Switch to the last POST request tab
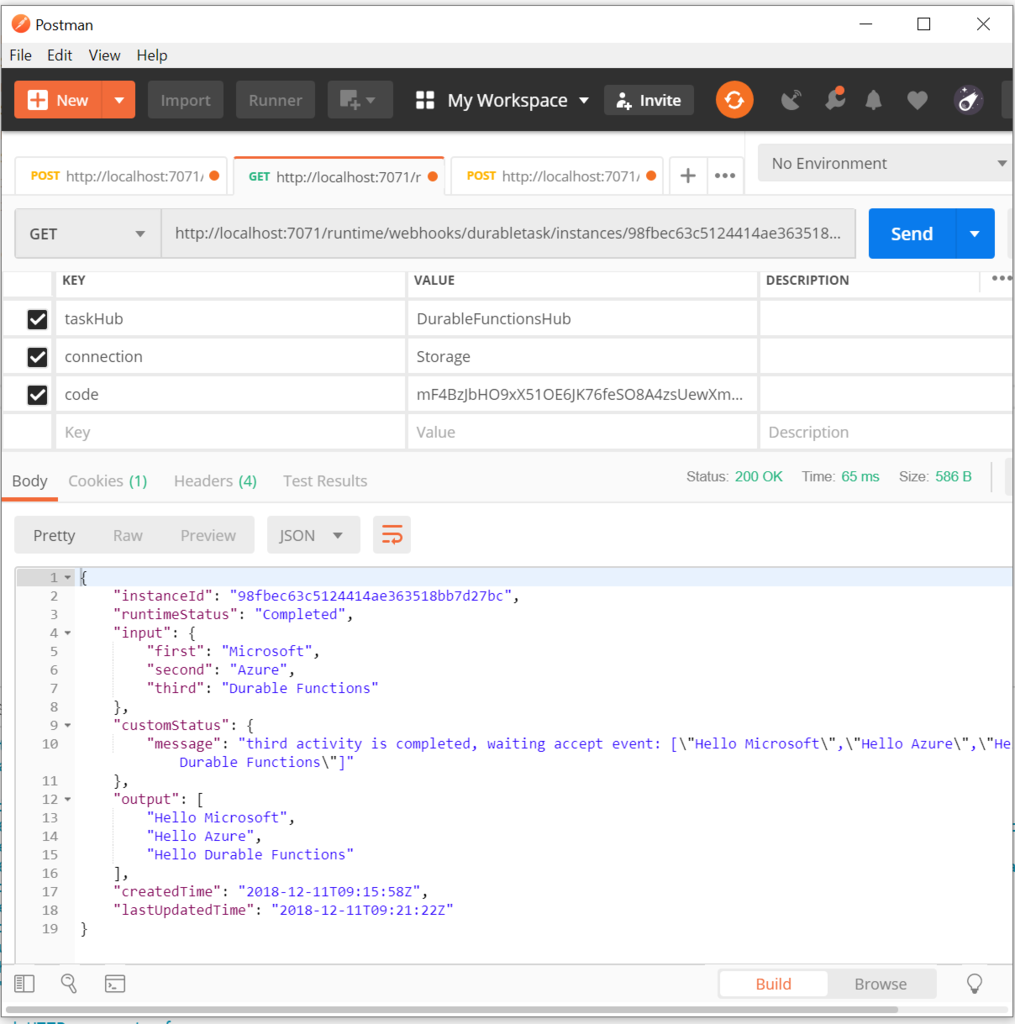1015x1024 pixels. point(557,176)
